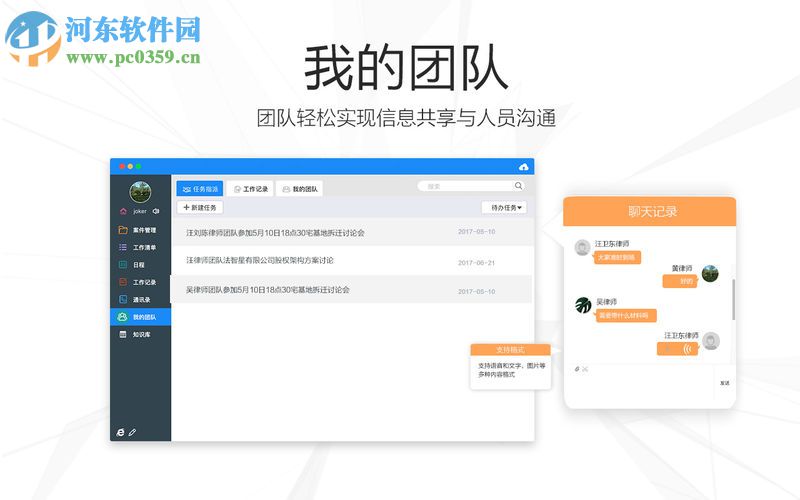Viewport: 800px width, 500px height.
Task: Click the pencil edit icon at the sidebar bottom
Action: (132, 432)
